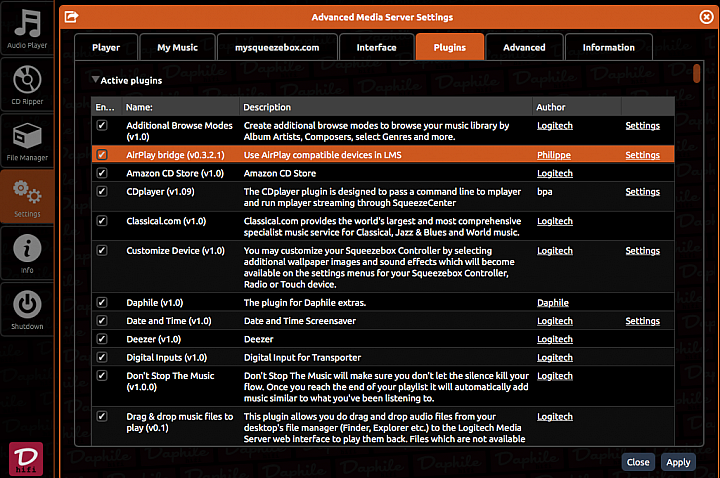Uncheck the Classical.com plugin checkbox
This screenshot has width=720, height=478.
[x=102, y=221]
